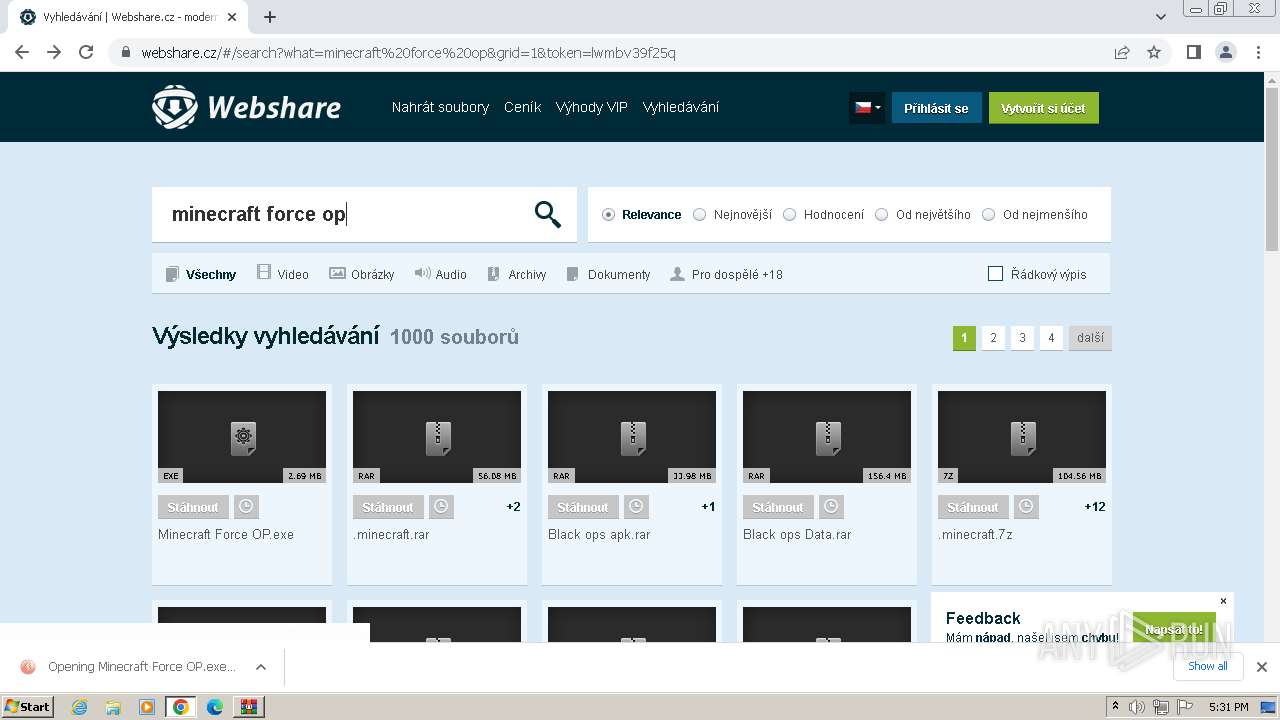This screenshot has width=1280, height=720.
Task: Click the share page icon
Action: (1122, 52)
